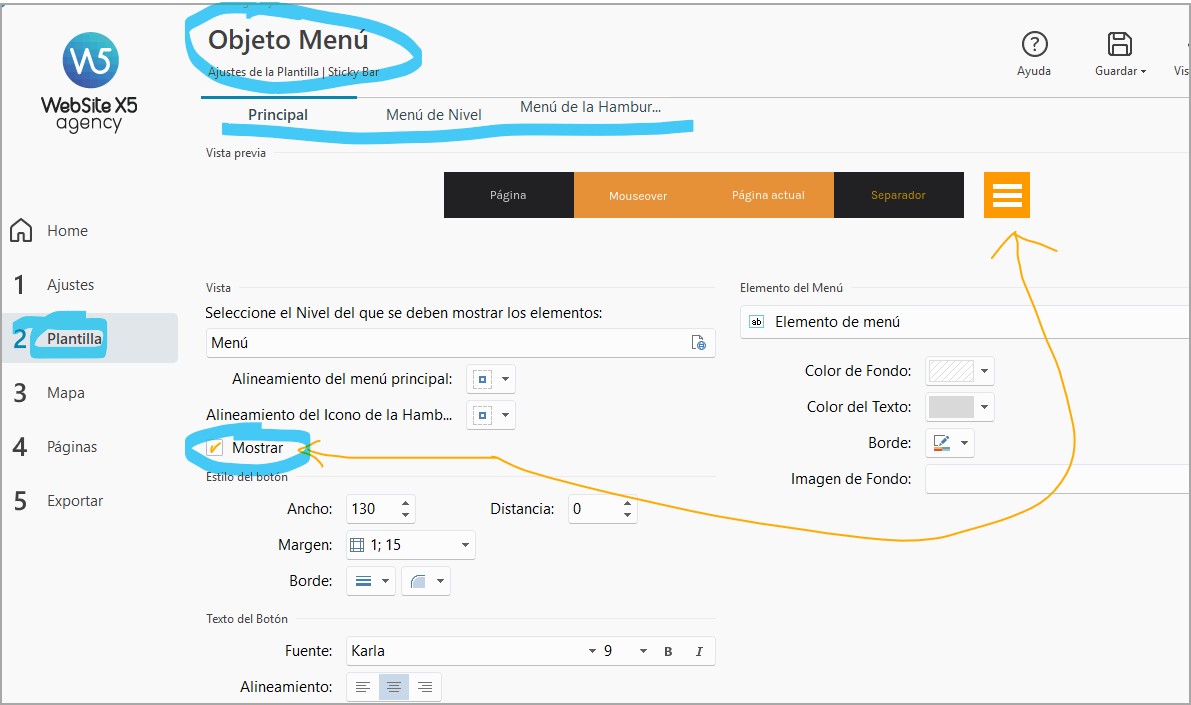Open main menu alignment dropdown

pos(491,380)
